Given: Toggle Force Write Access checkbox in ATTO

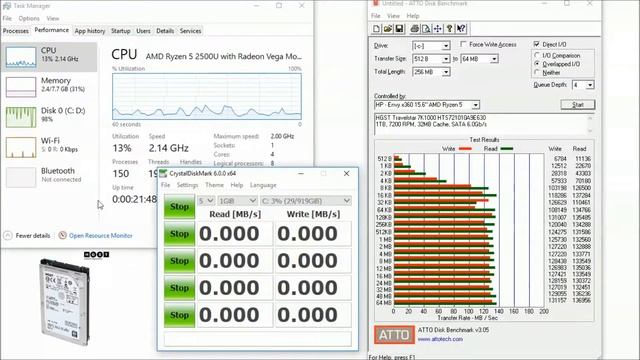Looking at the screenshot, I should click(x=463, y=44).
